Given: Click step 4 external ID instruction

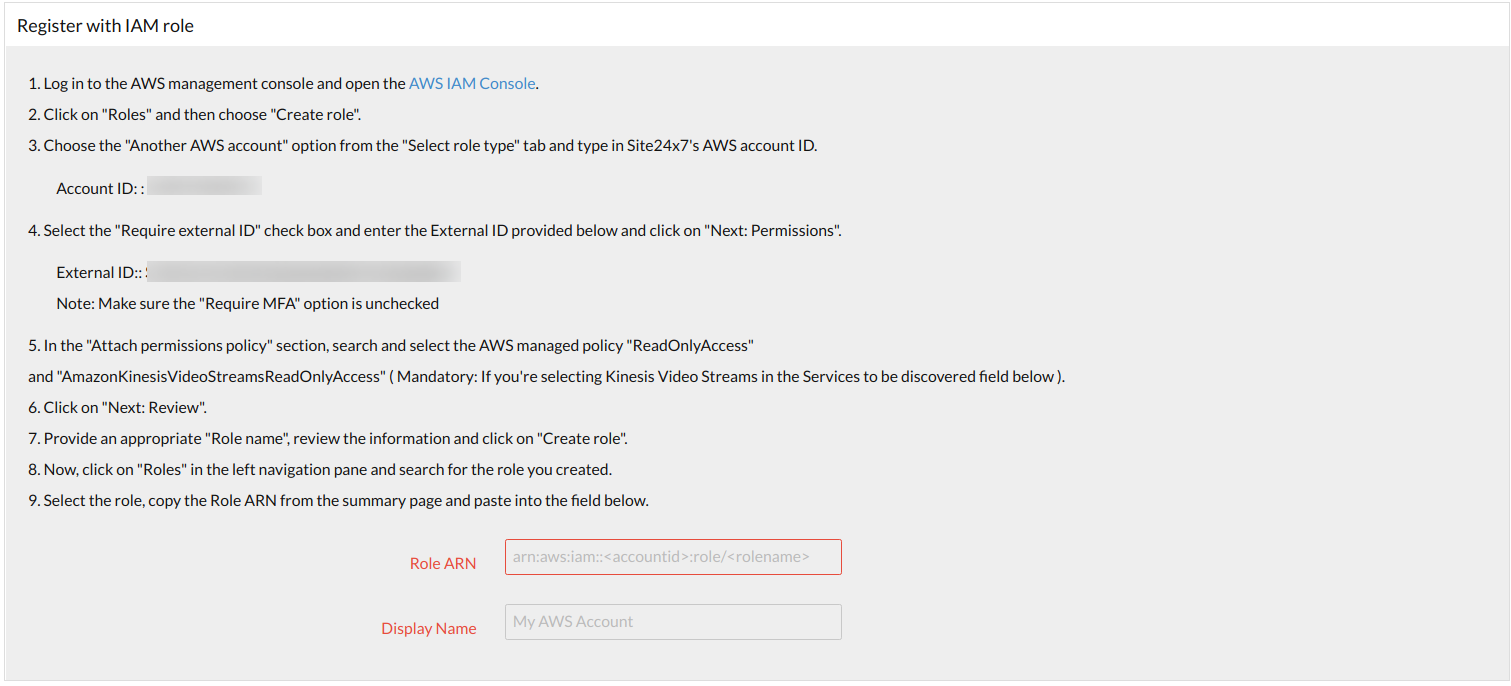Looking at the screenshot, I should click(x=436, y=230).
